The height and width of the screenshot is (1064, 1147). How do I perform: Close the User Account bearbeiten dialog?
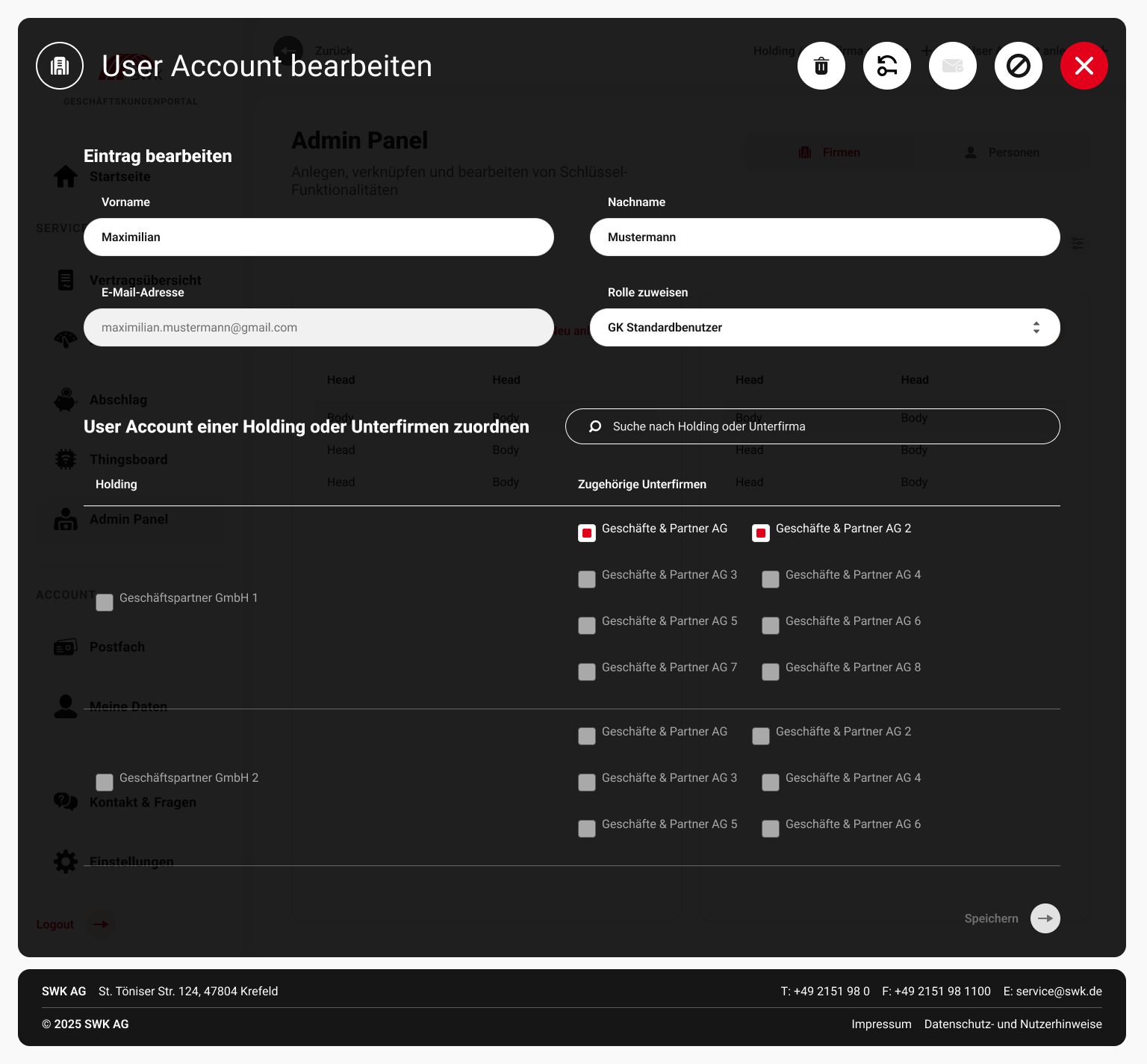pos(1084,66)
